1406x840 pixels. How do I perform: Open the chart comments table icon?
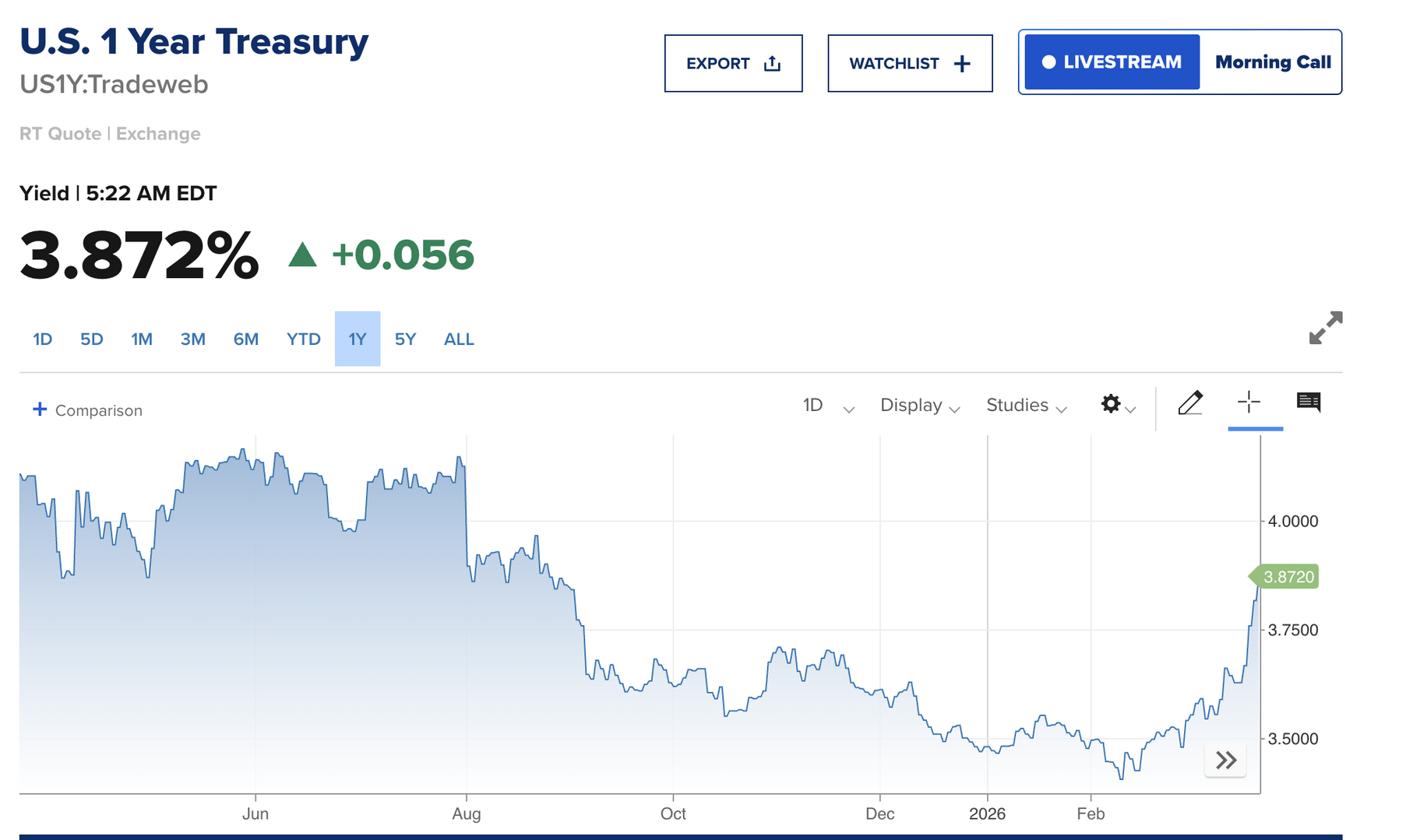(x=1309, y=402)
